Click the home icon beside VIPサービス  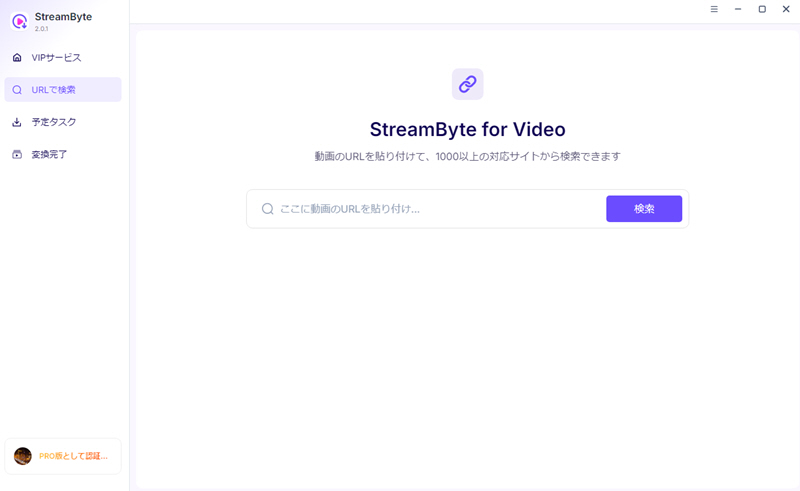(17, 58)
